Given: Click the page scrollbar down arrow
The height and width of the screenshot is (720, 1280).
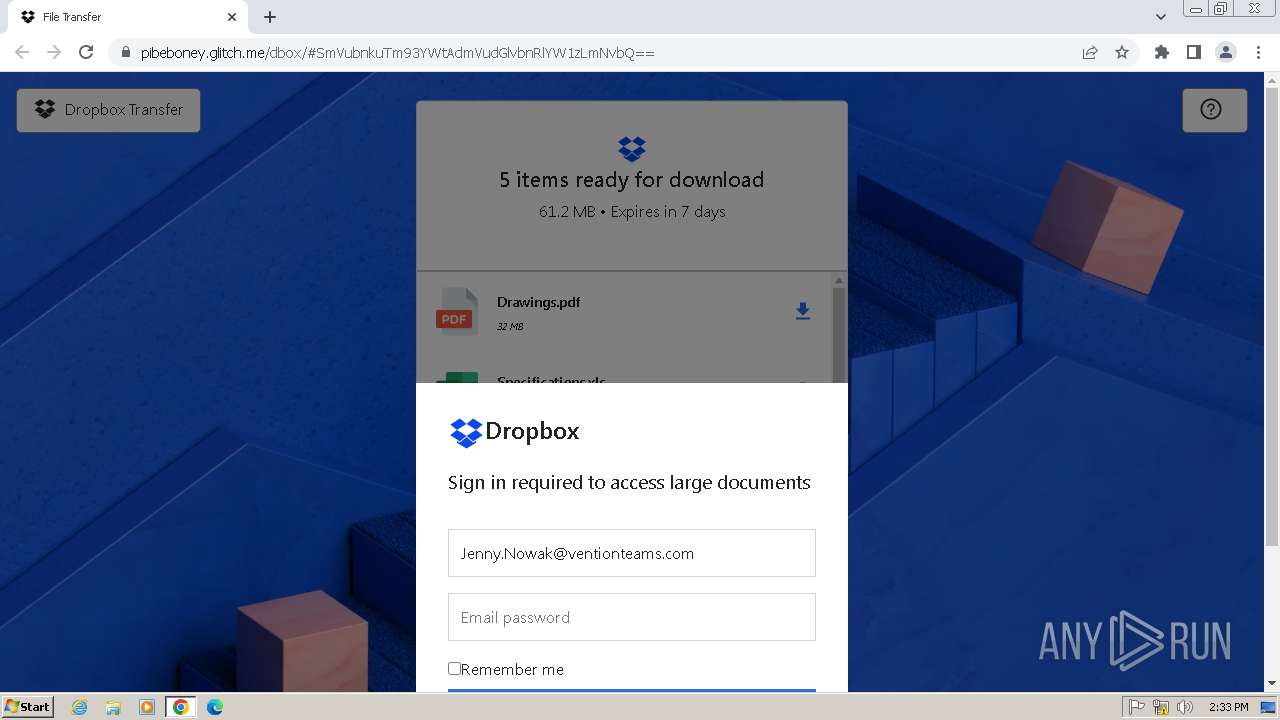Looking at the screenshot, I should click(1272, 684).
